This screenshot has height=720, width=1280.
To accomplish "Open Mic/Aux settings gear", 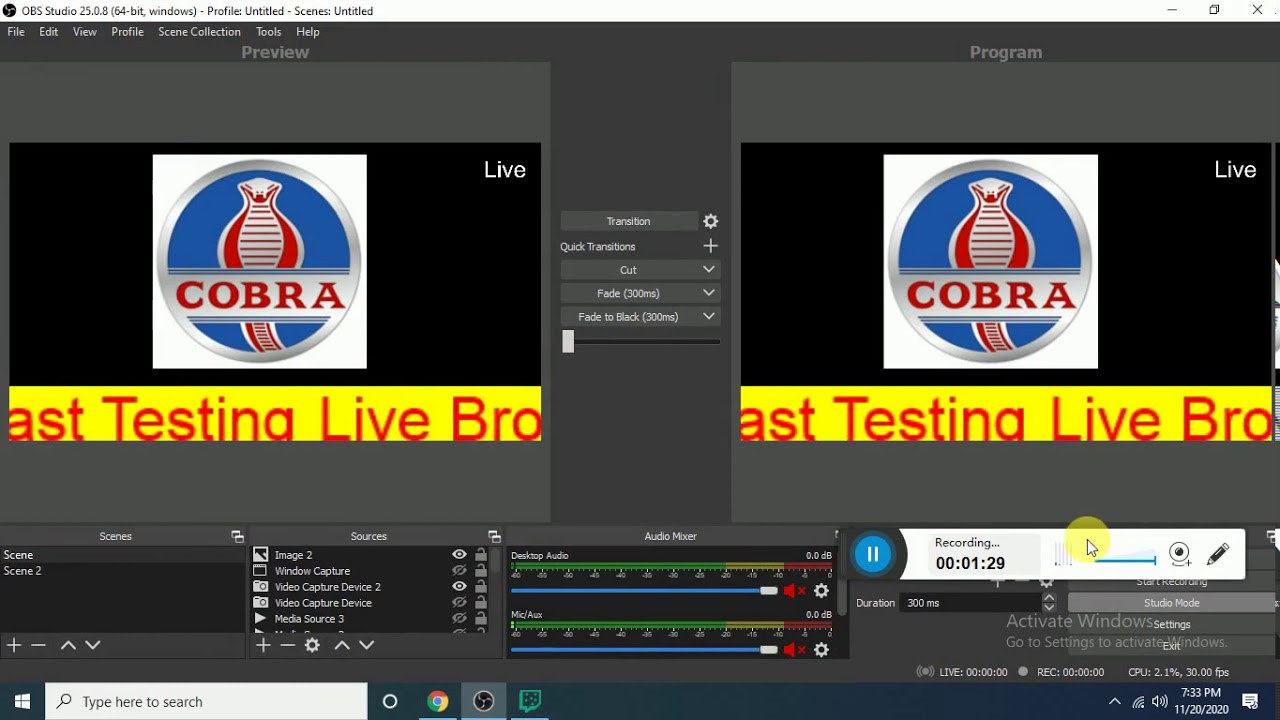I will point(822,650).
